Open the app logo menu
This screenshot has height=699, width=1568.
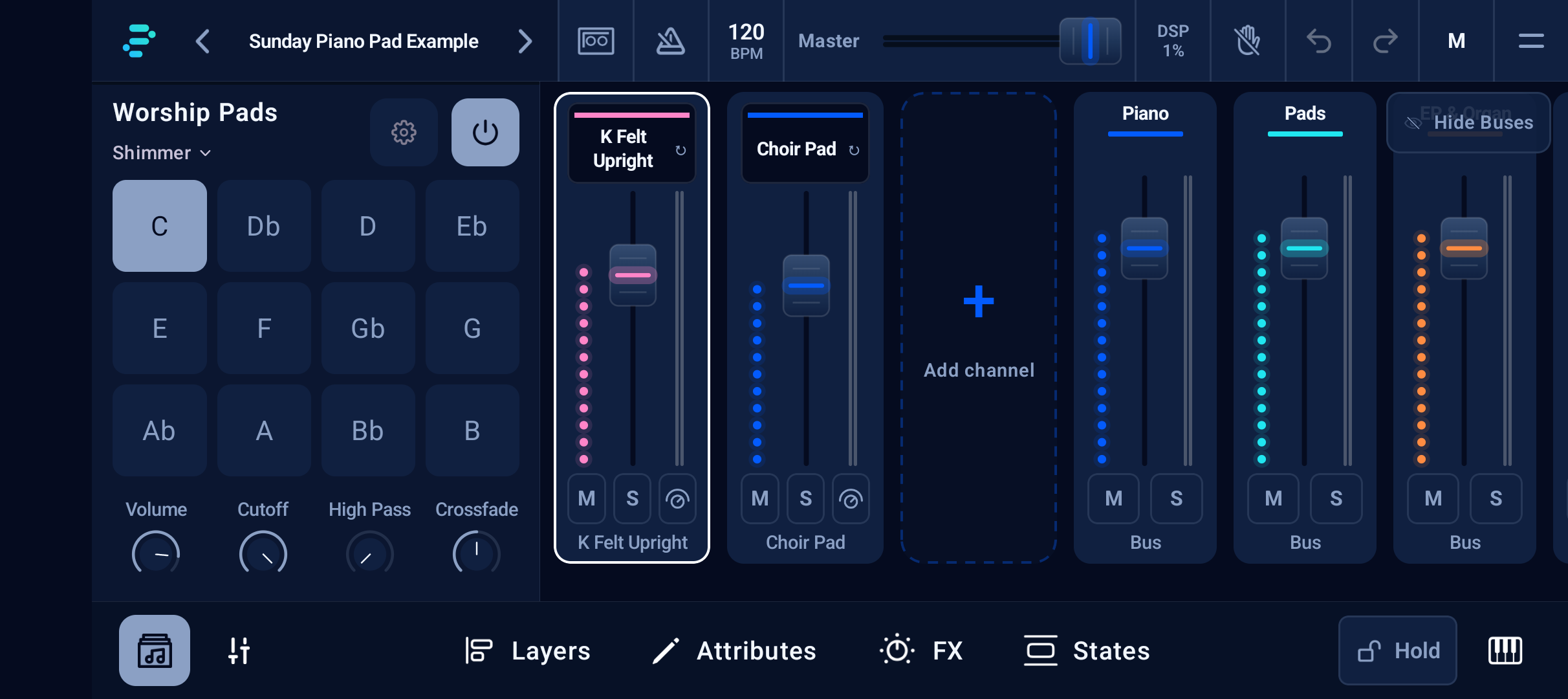(x=138, y=41)
